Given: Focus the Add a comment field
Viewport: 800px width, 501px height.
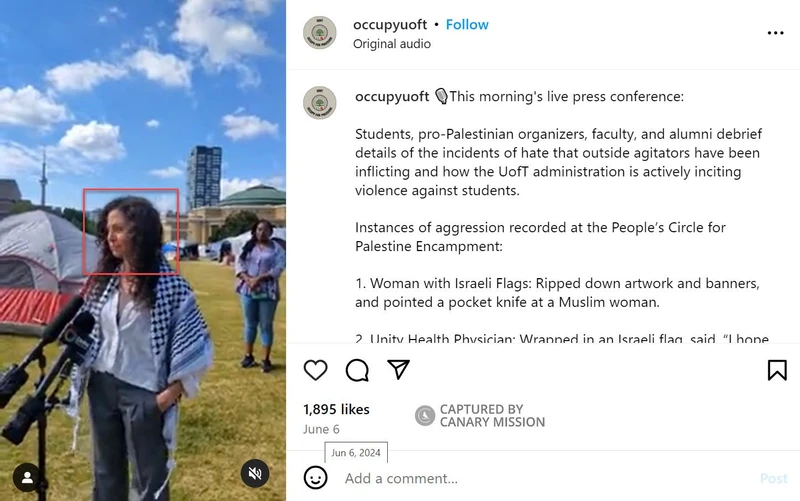Looking at the screenshot, I should pos(546,478).
